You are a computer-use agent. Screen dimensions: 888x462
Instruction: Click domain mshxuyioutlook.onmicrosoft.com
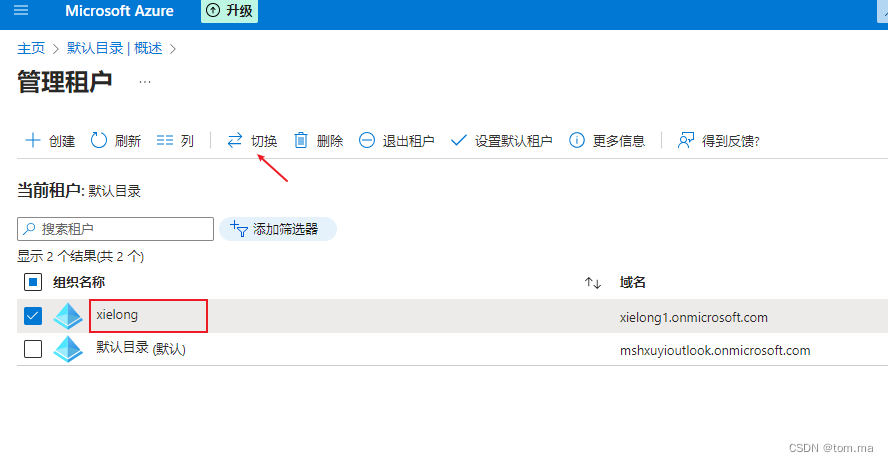pos(715,350)
